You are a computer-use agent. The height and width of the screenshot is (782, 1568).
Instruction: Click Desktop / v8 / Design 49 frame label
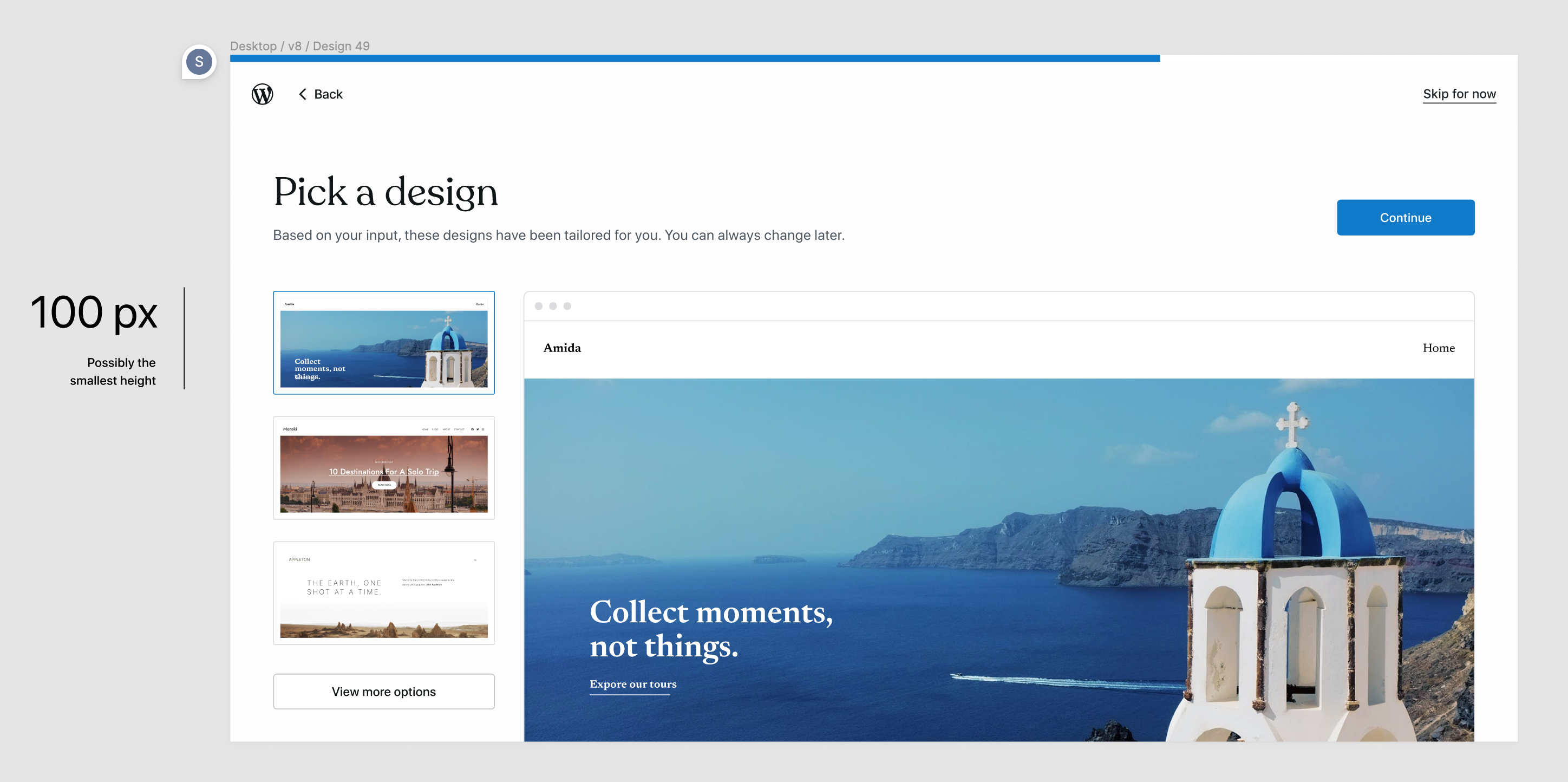[299, 45]
